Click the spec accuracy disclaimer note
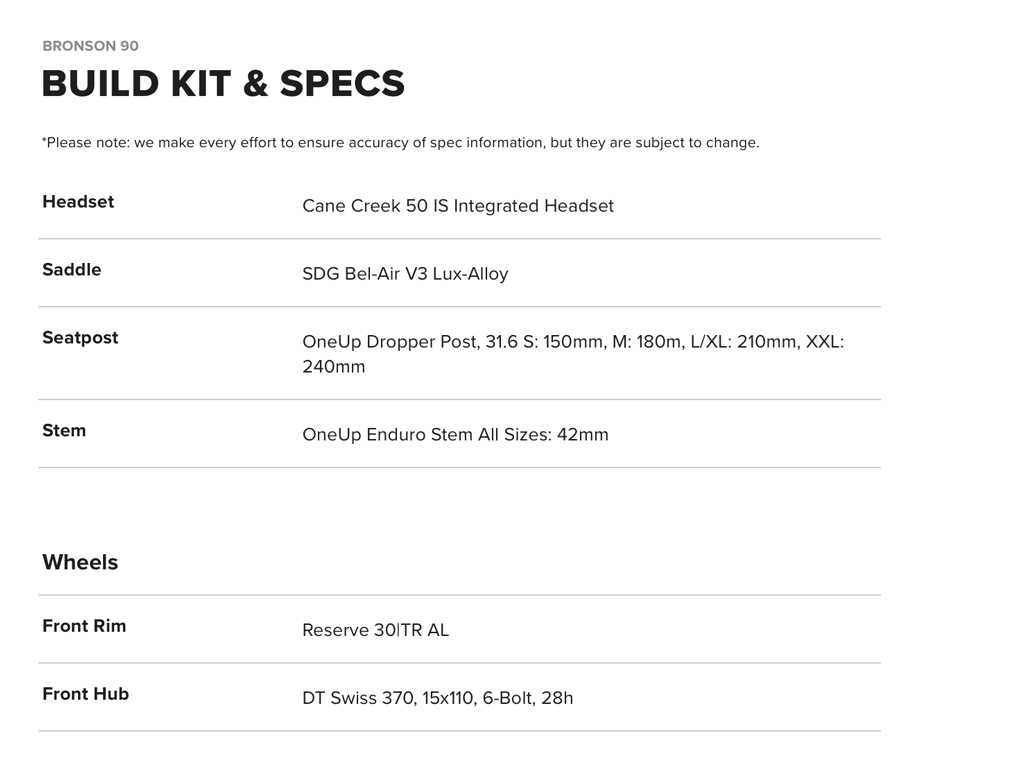The width and height of the screenshot is (1024, 768). (x=400, y=143)
